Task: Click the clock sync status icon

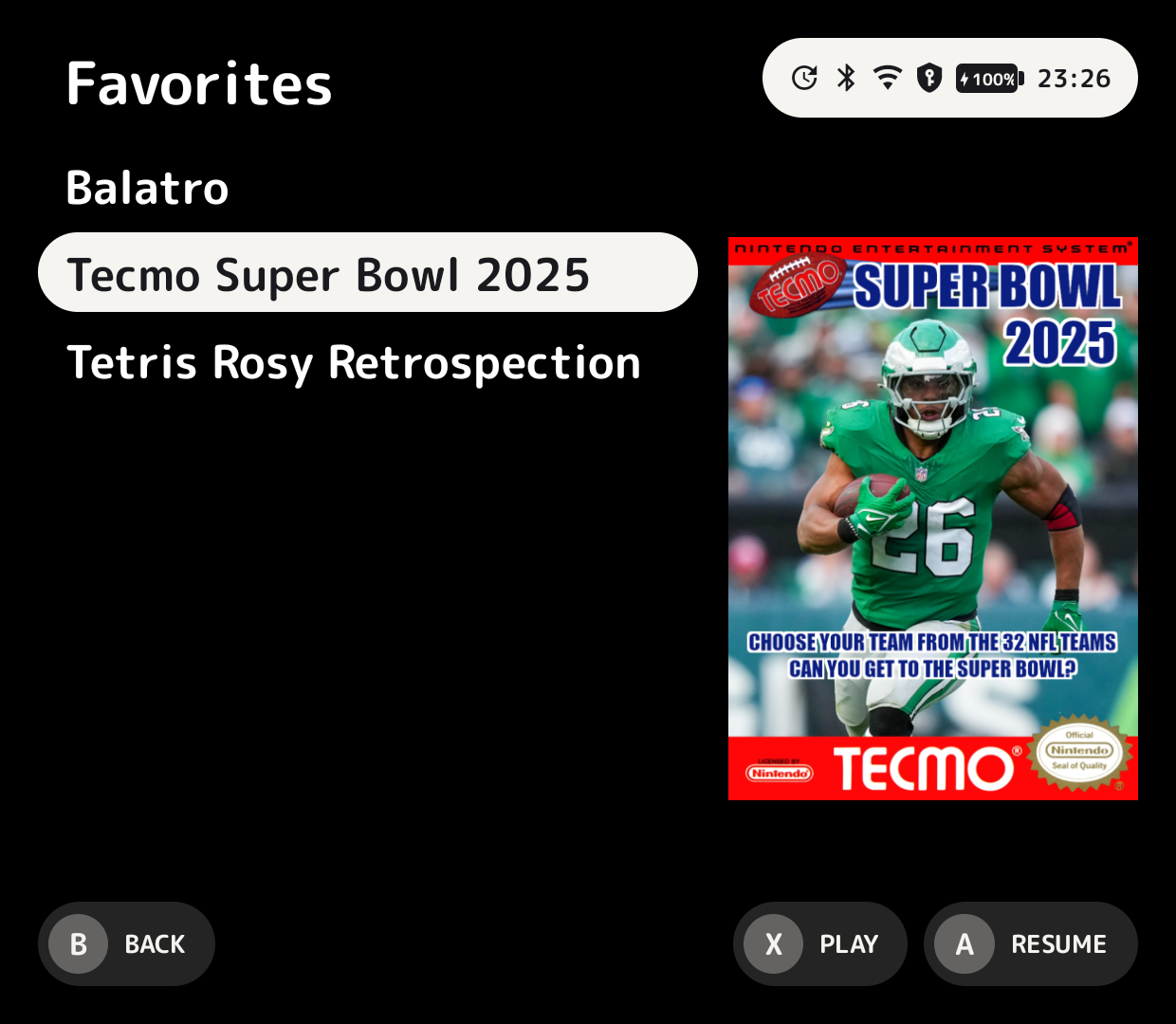Action: tap(804, 78)
